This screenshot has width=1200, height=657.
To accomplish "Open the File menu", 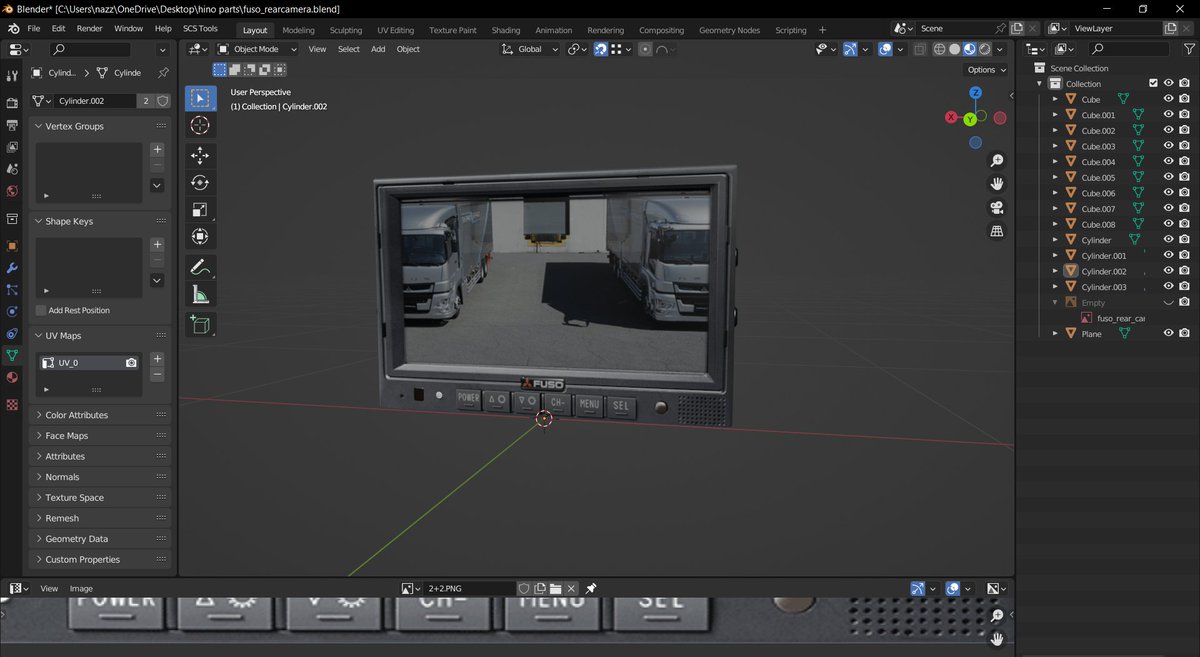I will (x=34, y=29).
